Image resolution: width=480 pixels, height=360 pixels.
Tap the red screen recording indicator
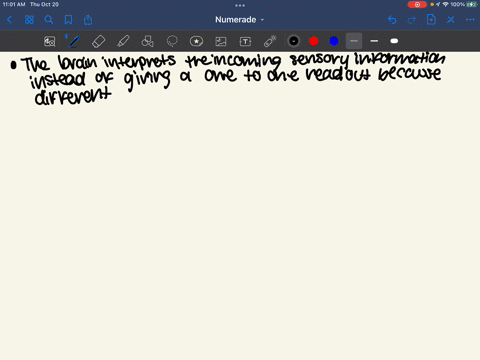click(x=417, y=4)
